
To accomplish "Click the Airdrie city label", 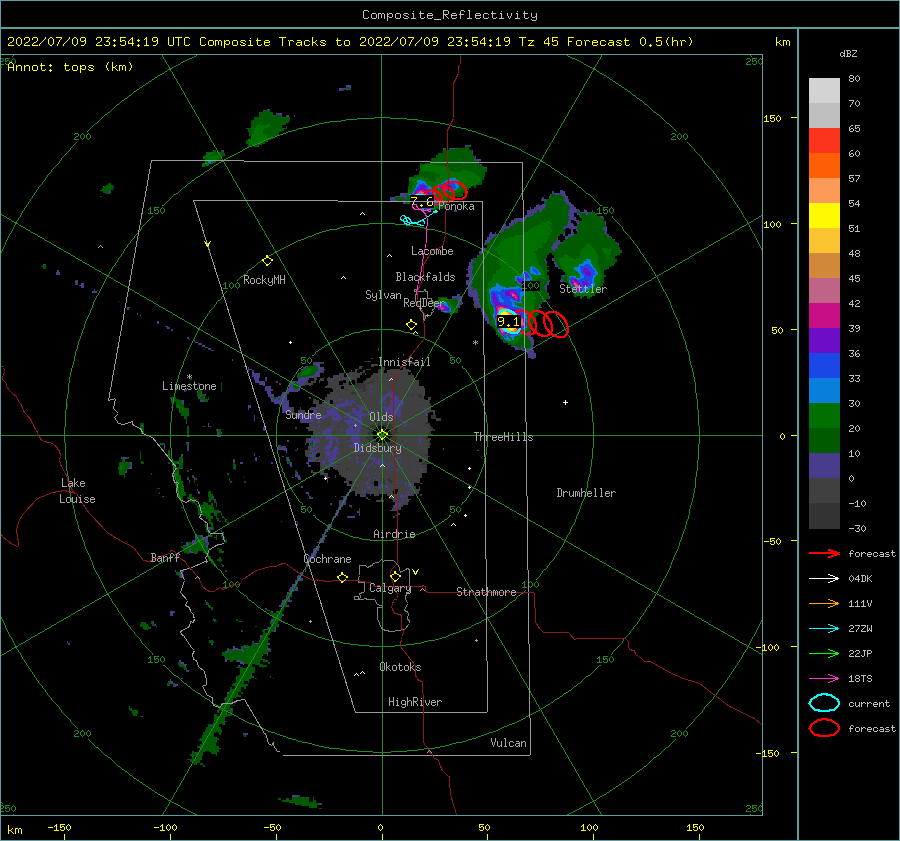I will 394,534.
